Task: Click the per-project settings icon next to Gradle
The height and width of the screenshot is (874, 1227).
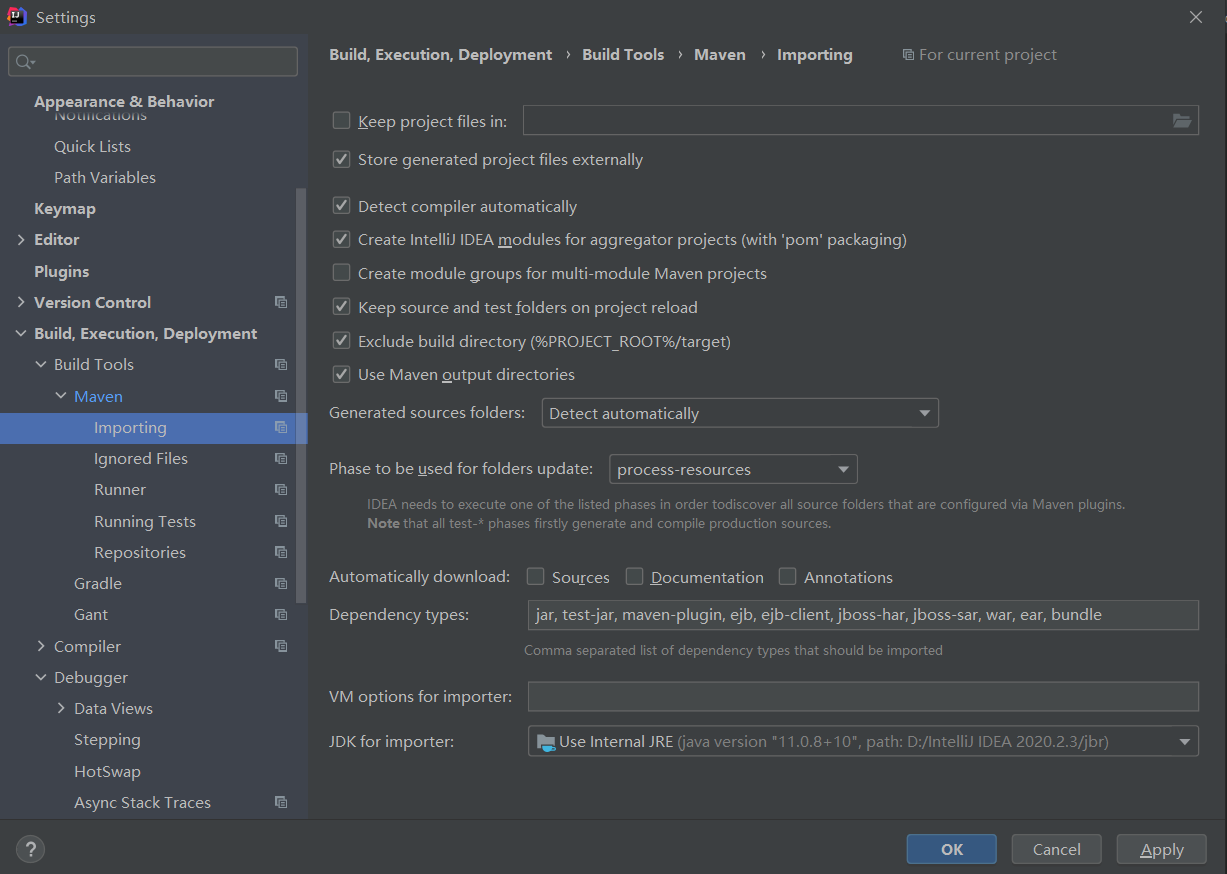Action: pyautogui.click(x=281, y=583)
